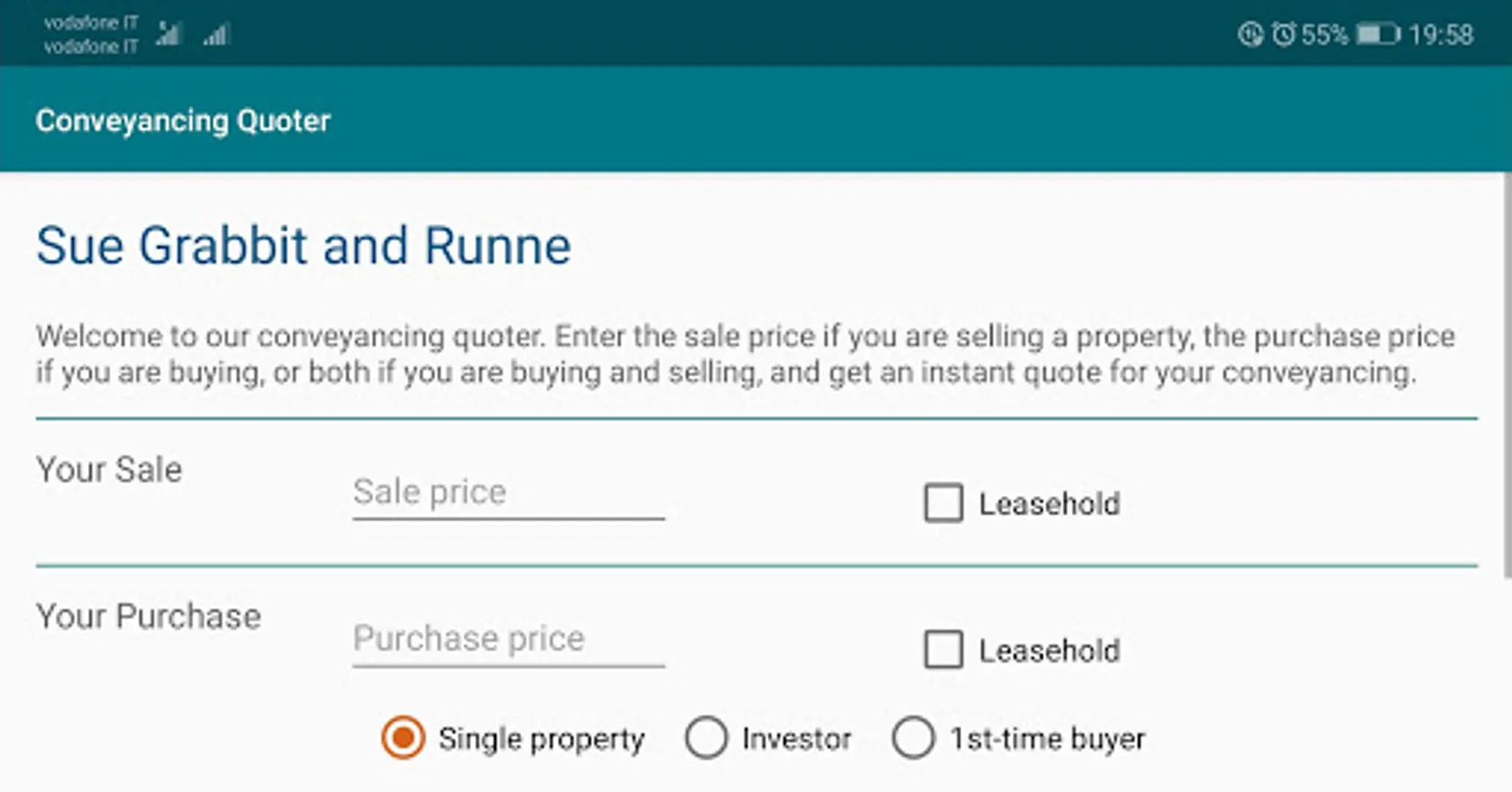This screenshot has height=792, width=1512.
Task: Select the Single property radio button
Action: (x=403, y=737)
